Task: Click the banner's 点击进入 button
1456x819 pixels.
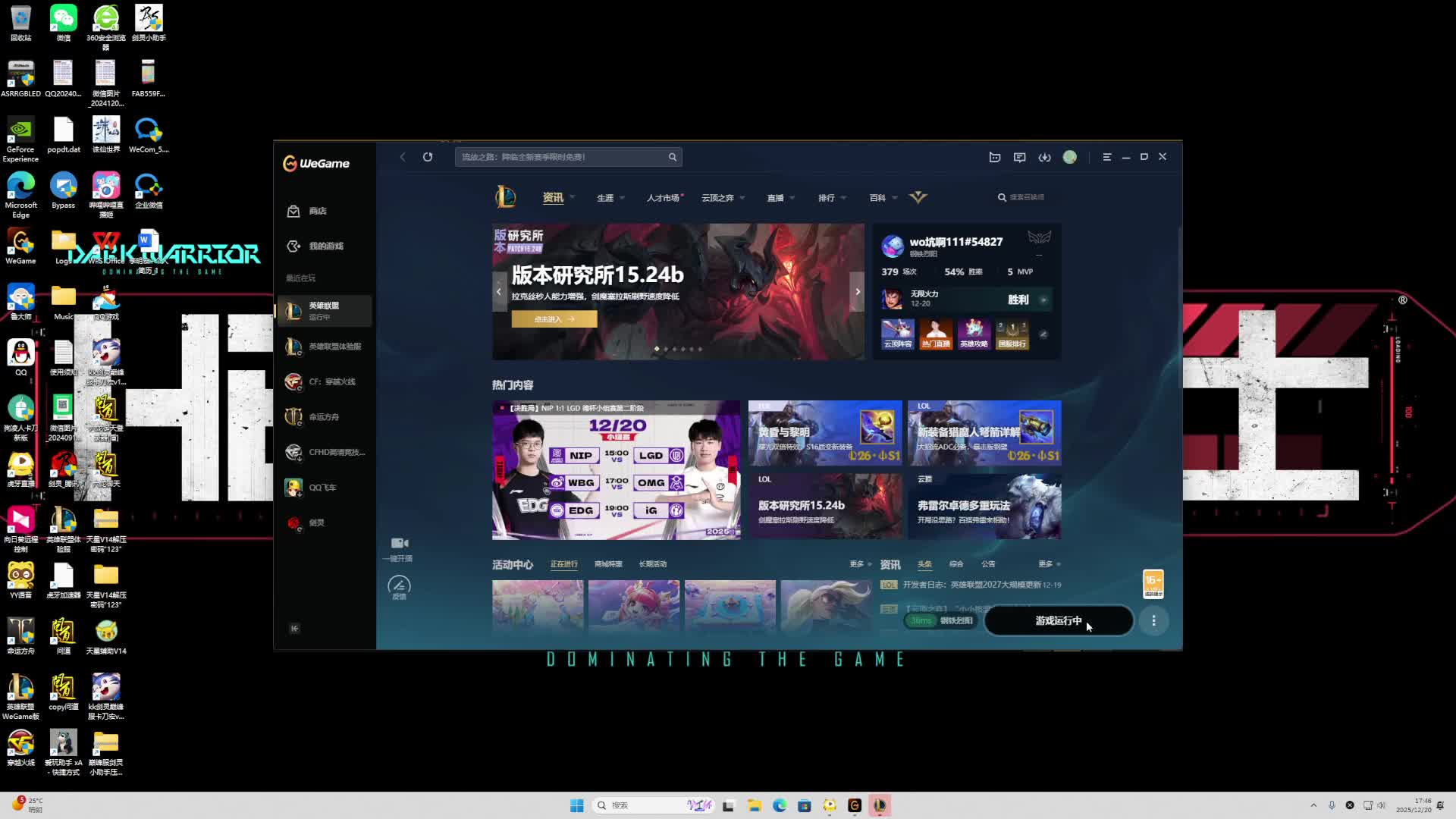Action: click(554, 319)
